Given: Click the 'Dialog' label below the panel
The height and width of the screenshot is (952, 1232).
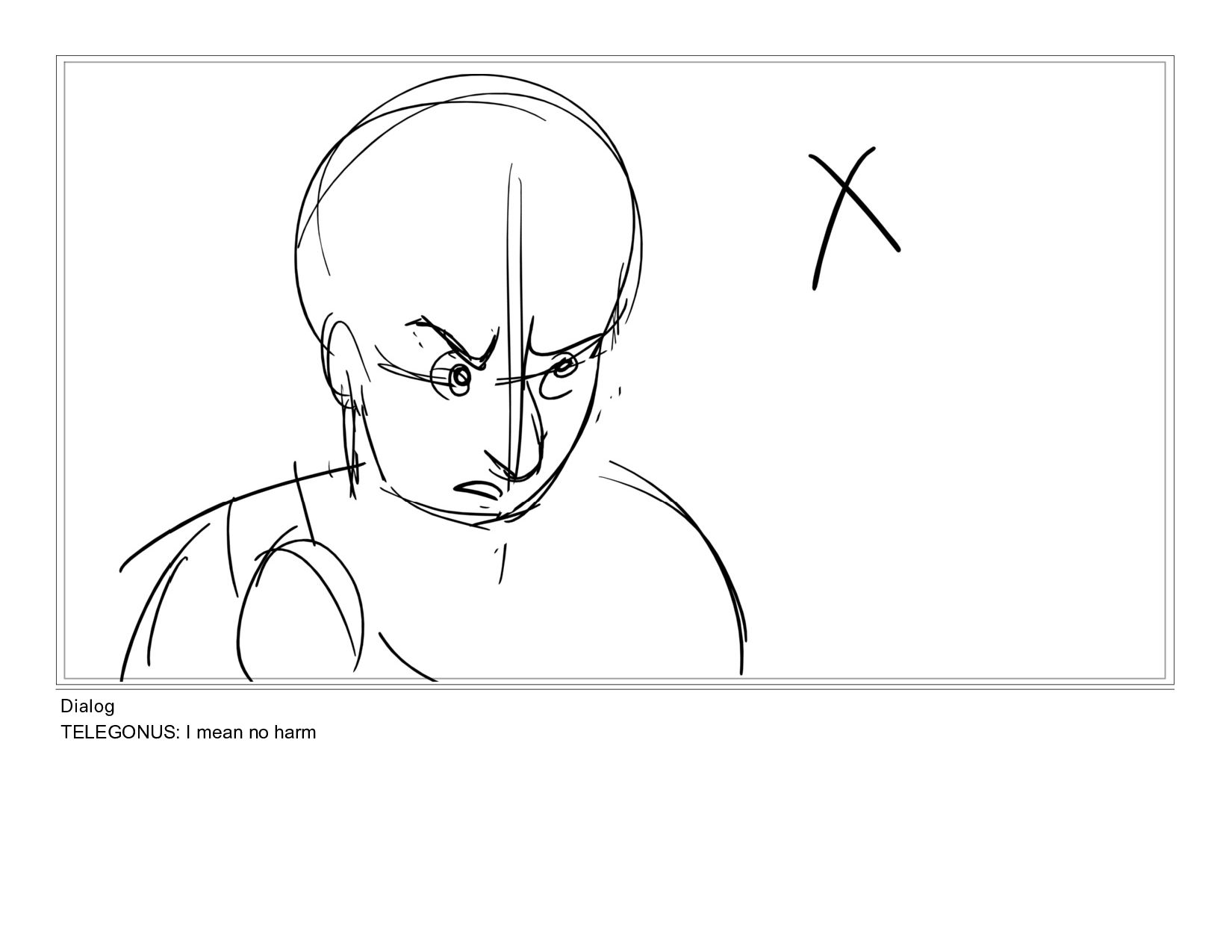Looking at the screenshot, I should pyautogui.click(x=87, y=706).
